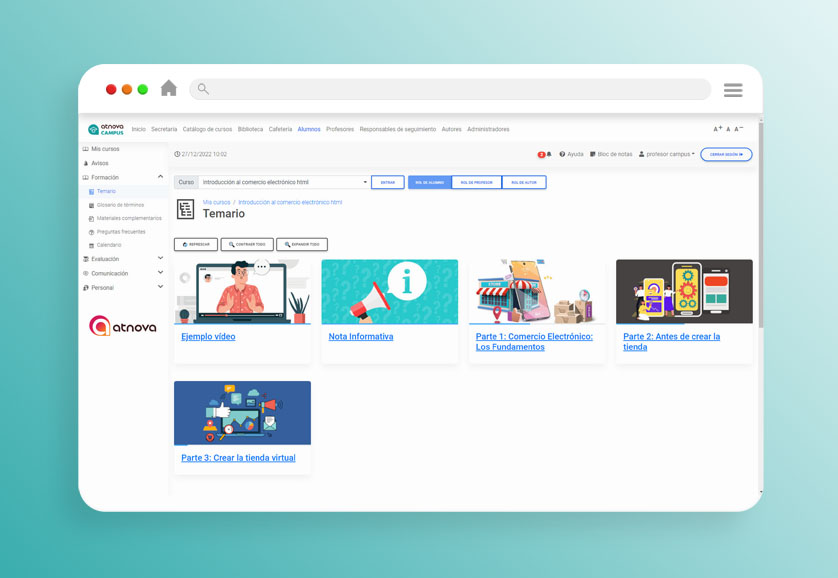Open Parte 2: Antes de crear la tienda
Viewport: 838px width, 578px height.
(x=672, y=341)
